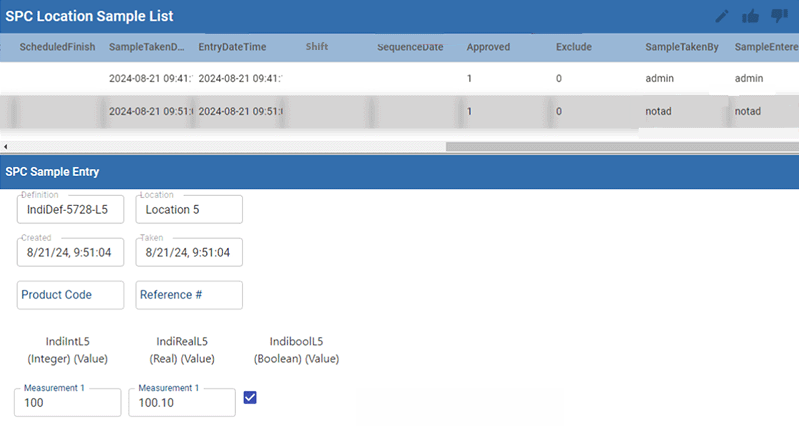This screenshot has height=426, width=799.
Task: Approve sample with thumbs up icon
Action: [751, 16]
